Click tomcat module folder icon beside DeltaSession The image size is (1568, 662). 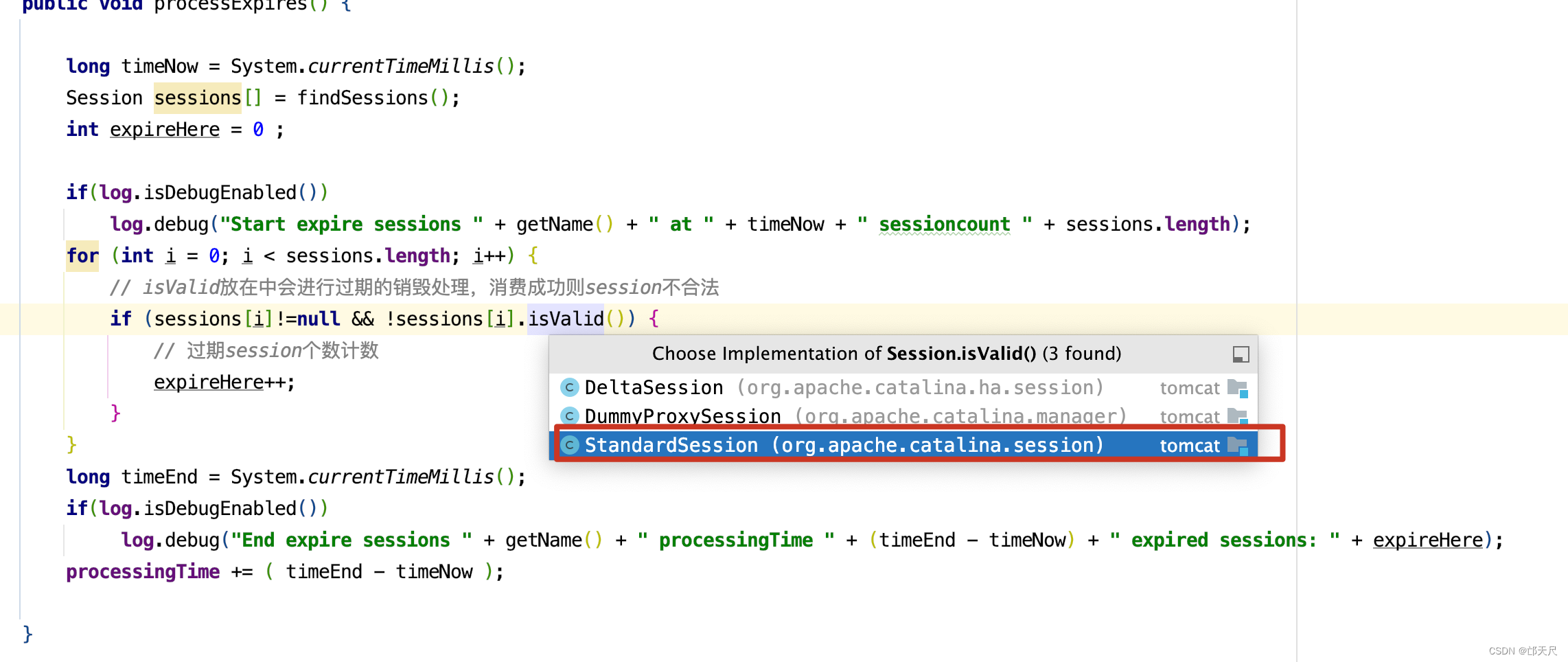(x=1238, y=389)
